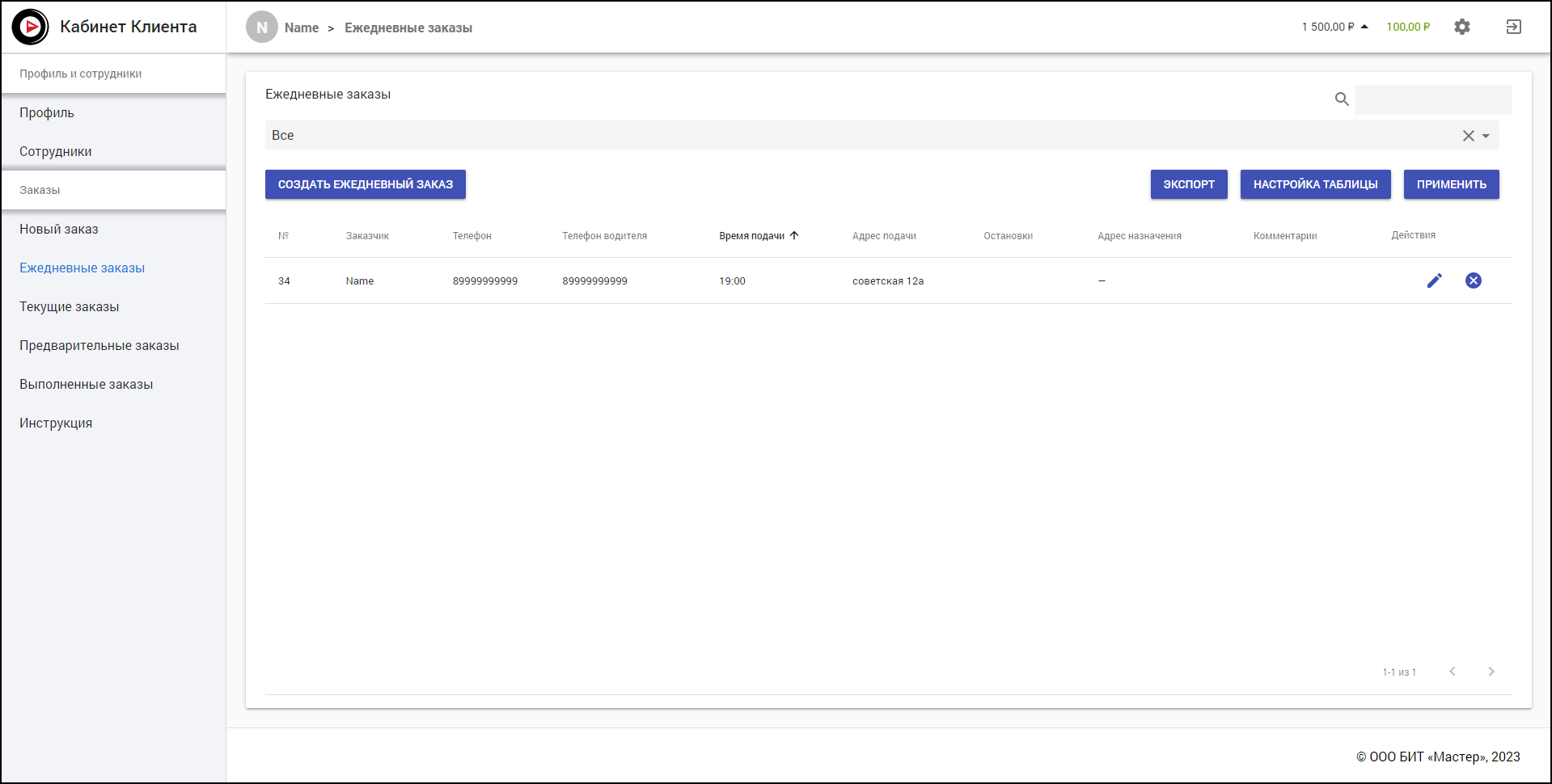Click the magnifier search icon
This screenshot has height=784, width=1552.
tap(1342, 99)
